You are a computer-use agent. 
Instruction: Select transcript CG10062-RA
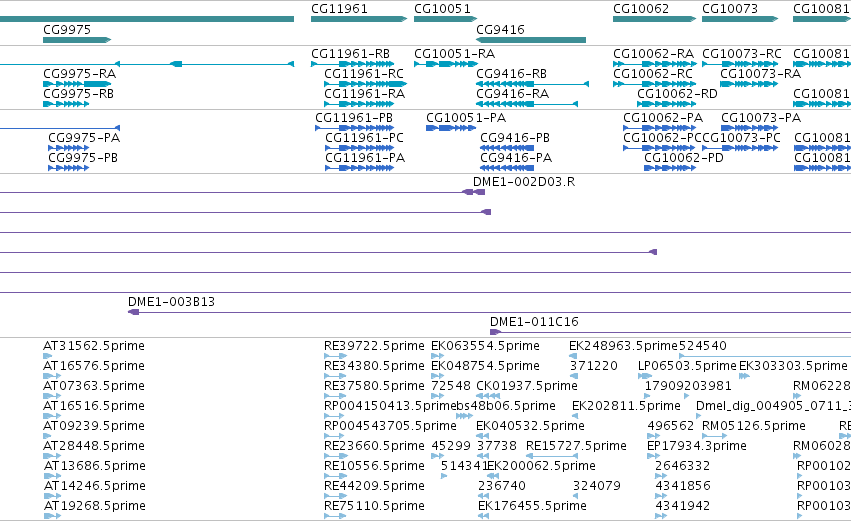[653, 54]
